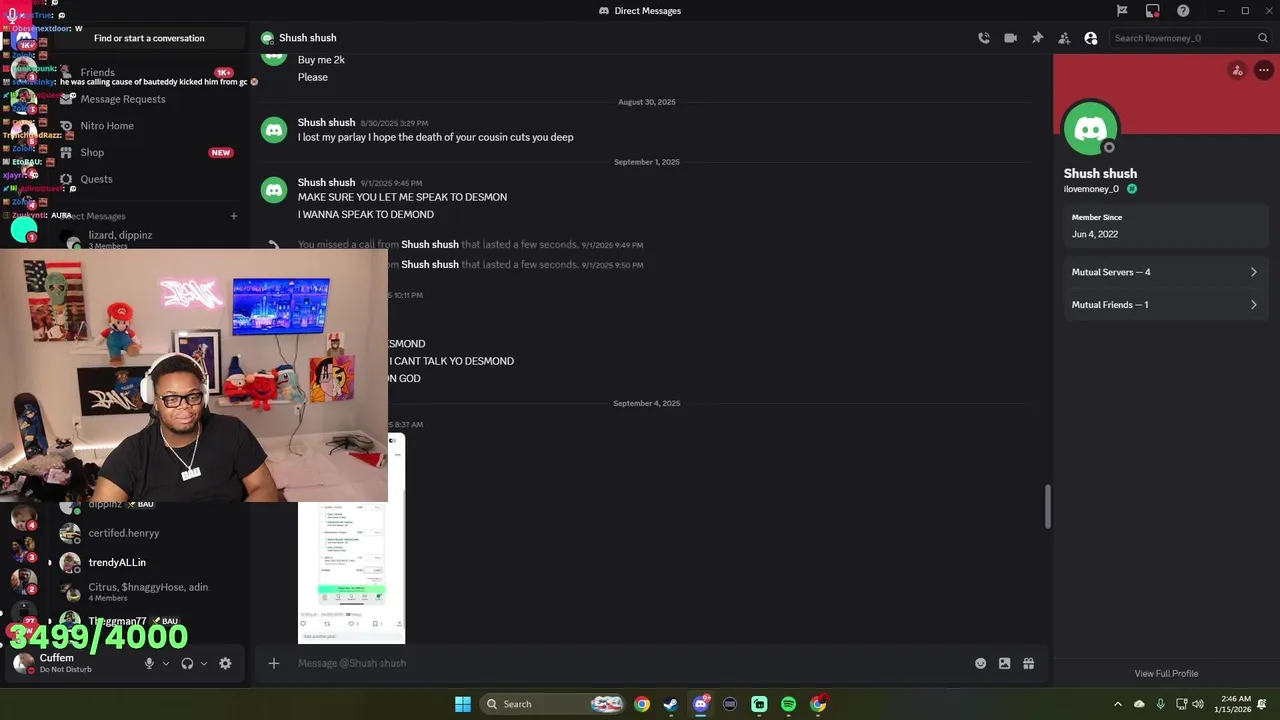Screen dimensions: 1280x720
Task: Hide the user profile side panel
Action: pyautogui.click(x=1091, y=38)
